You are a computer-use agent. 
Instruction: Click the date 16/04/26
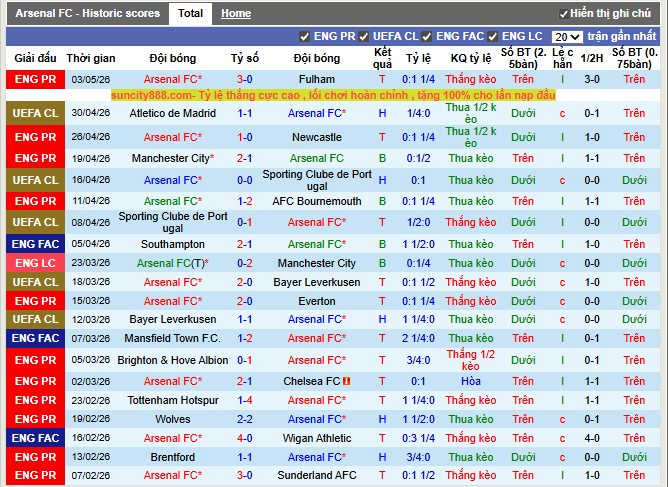91,180
